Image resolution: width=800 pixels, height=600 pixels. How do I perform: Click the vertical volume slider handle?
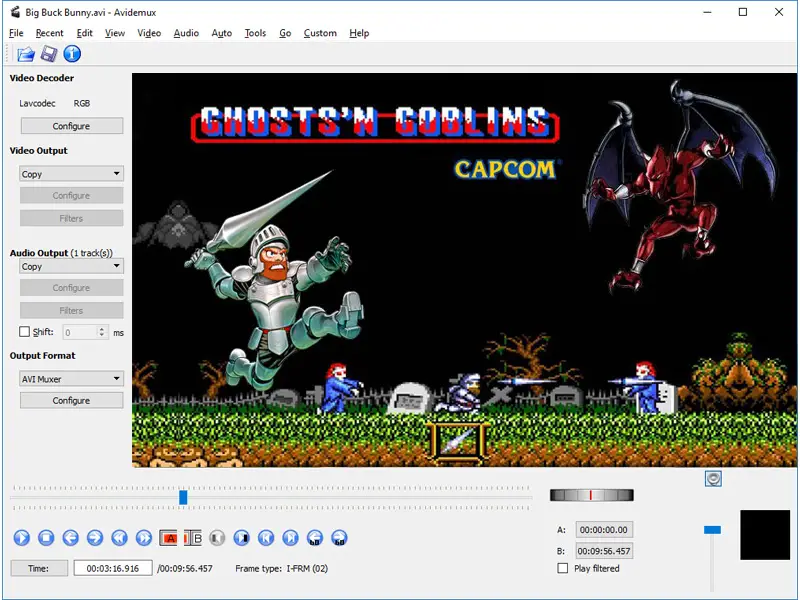[x=712, y=530]
